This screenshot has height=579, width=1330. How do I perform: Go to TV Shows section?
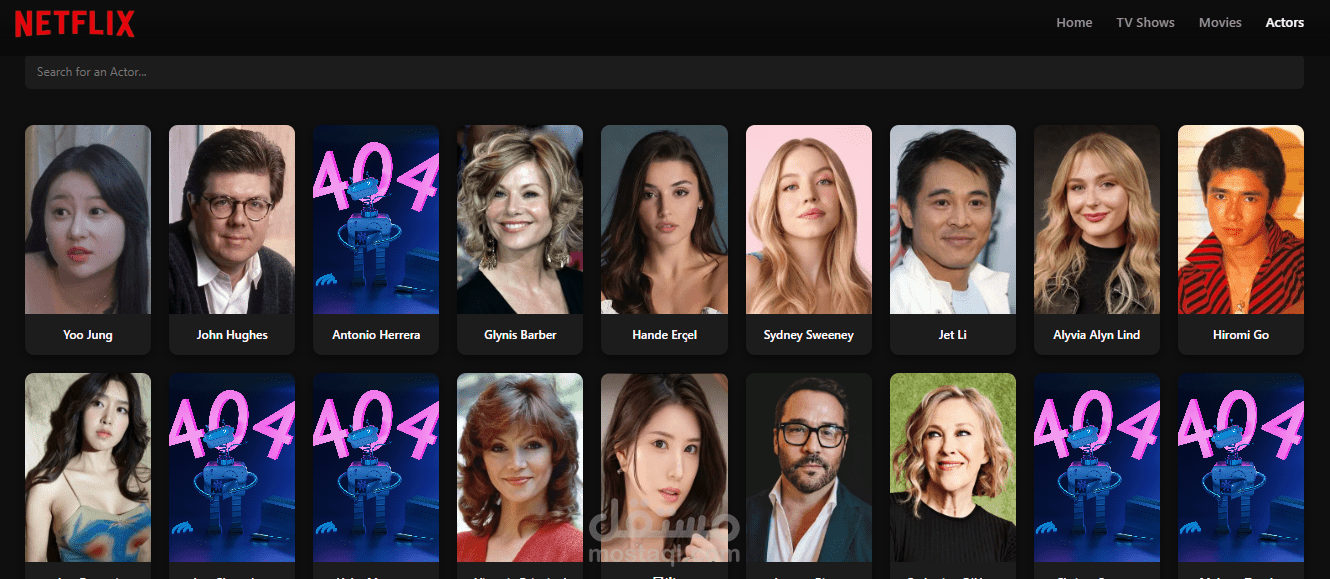(1145, 22)
